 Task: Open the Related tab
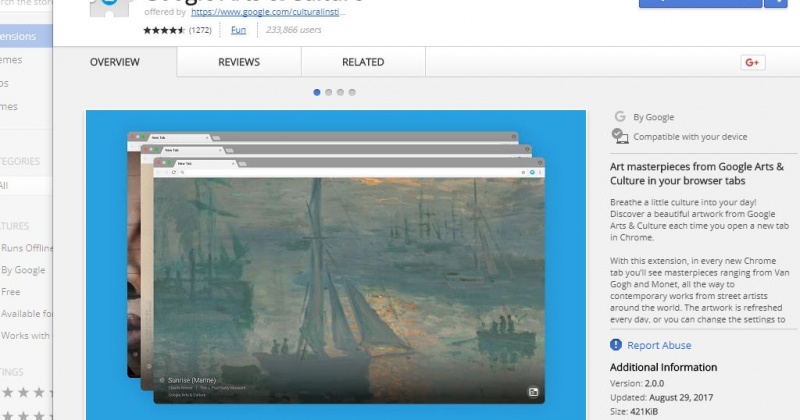[363, 62]
